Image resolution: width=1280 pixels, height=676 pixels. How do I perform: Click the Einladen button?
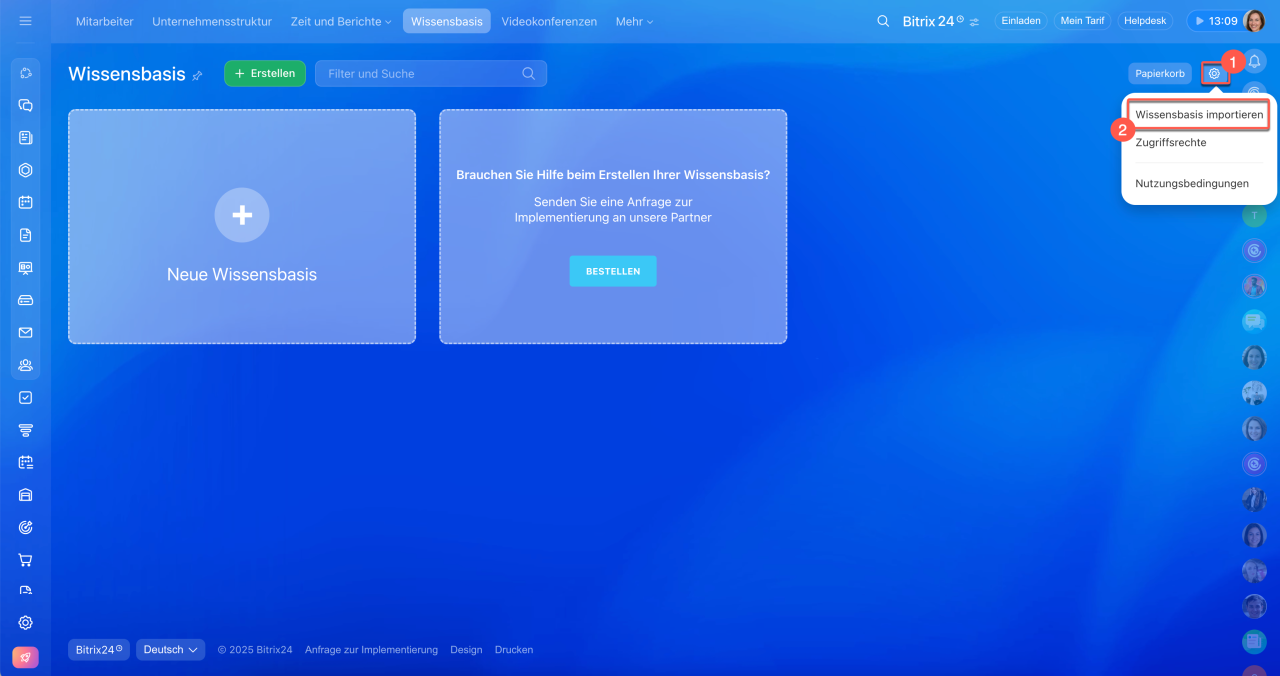point(1020,21)
